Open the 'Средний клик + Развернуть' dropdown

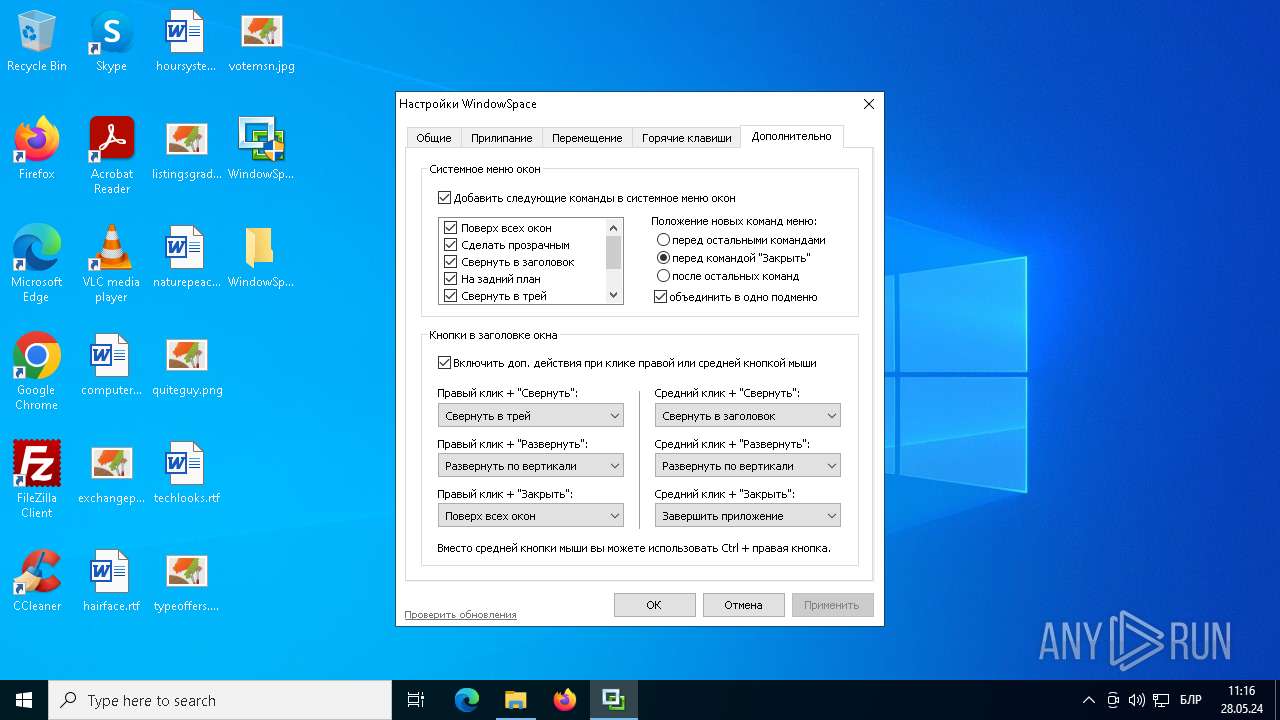coord(747,465)
